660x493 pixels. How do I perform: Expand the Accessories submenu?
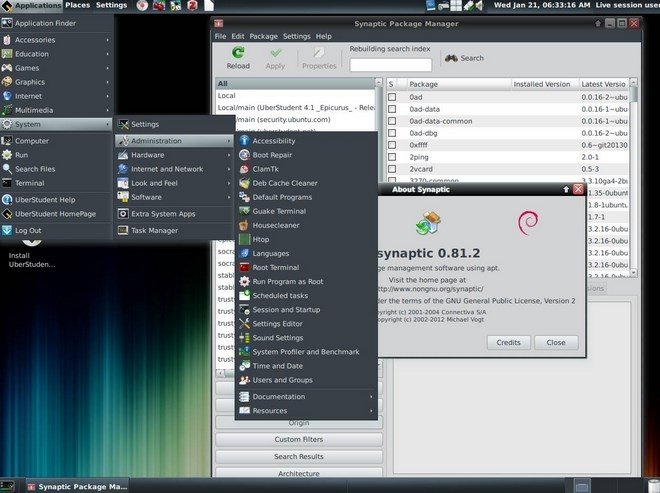(56, 40)
